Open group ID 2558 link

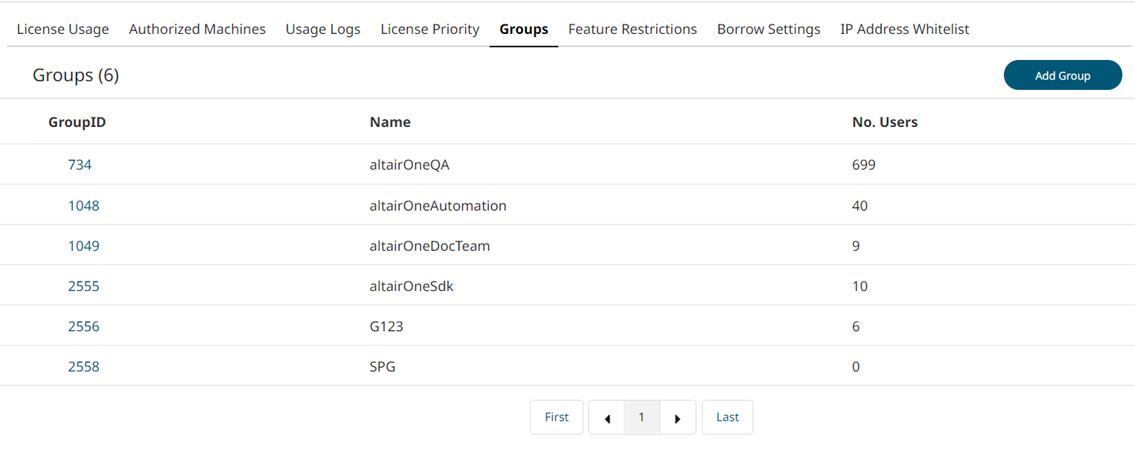84,366
